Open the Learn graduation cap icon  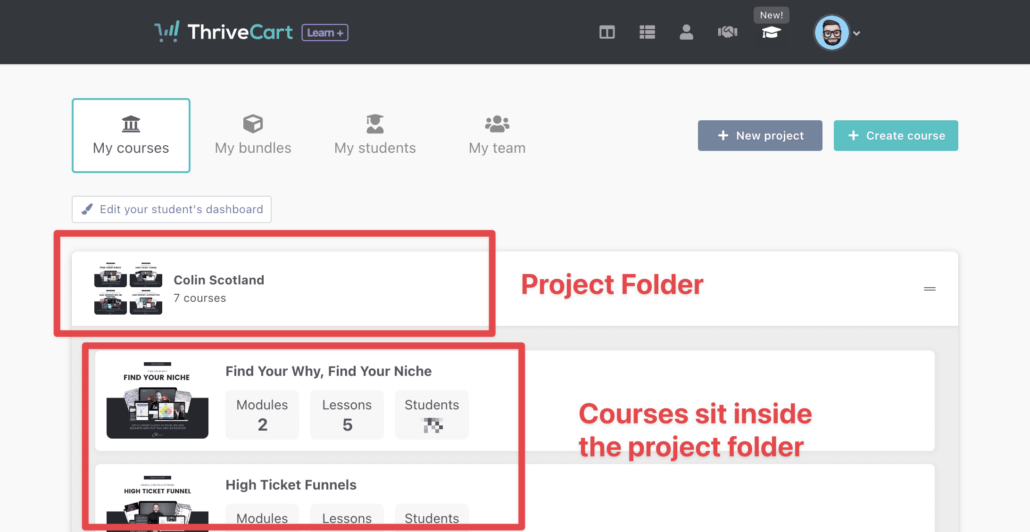pyautogui.click(x=771, y=33)
